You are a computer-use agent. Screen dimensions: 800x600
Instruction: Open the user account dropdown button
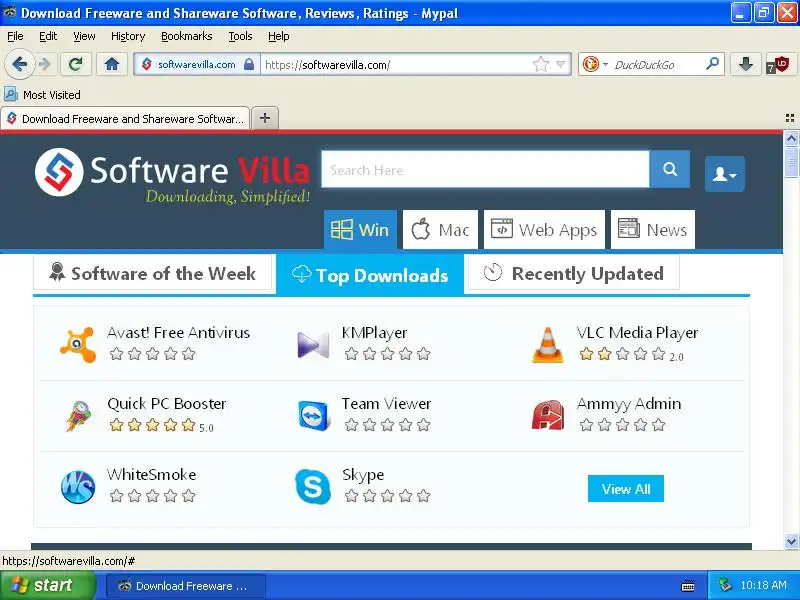tap(724, 174)
